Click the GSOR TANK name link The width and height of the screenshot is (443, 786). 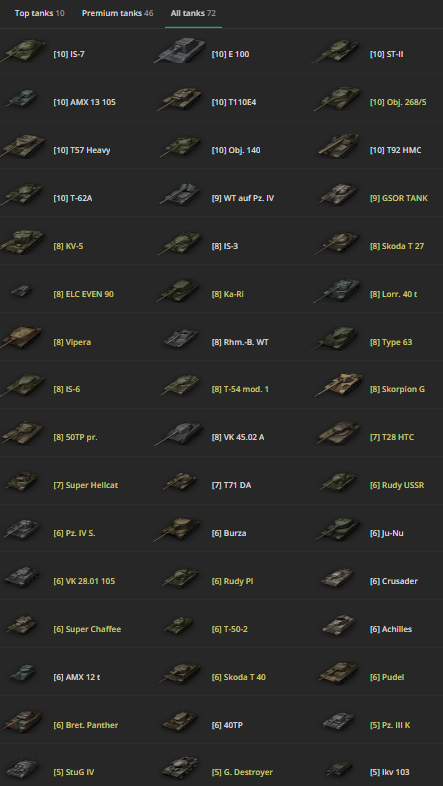tap(399, 198)
